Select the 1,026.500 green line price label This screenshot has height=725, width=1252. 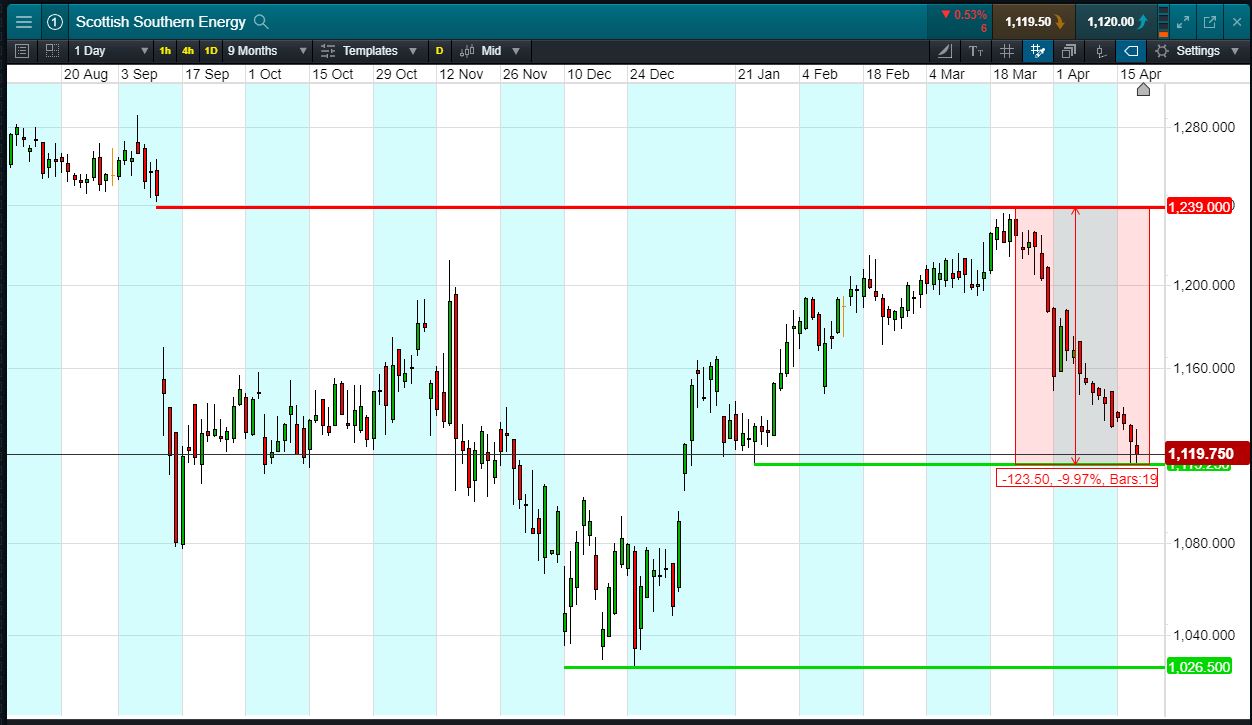[x=1198, y=667]
